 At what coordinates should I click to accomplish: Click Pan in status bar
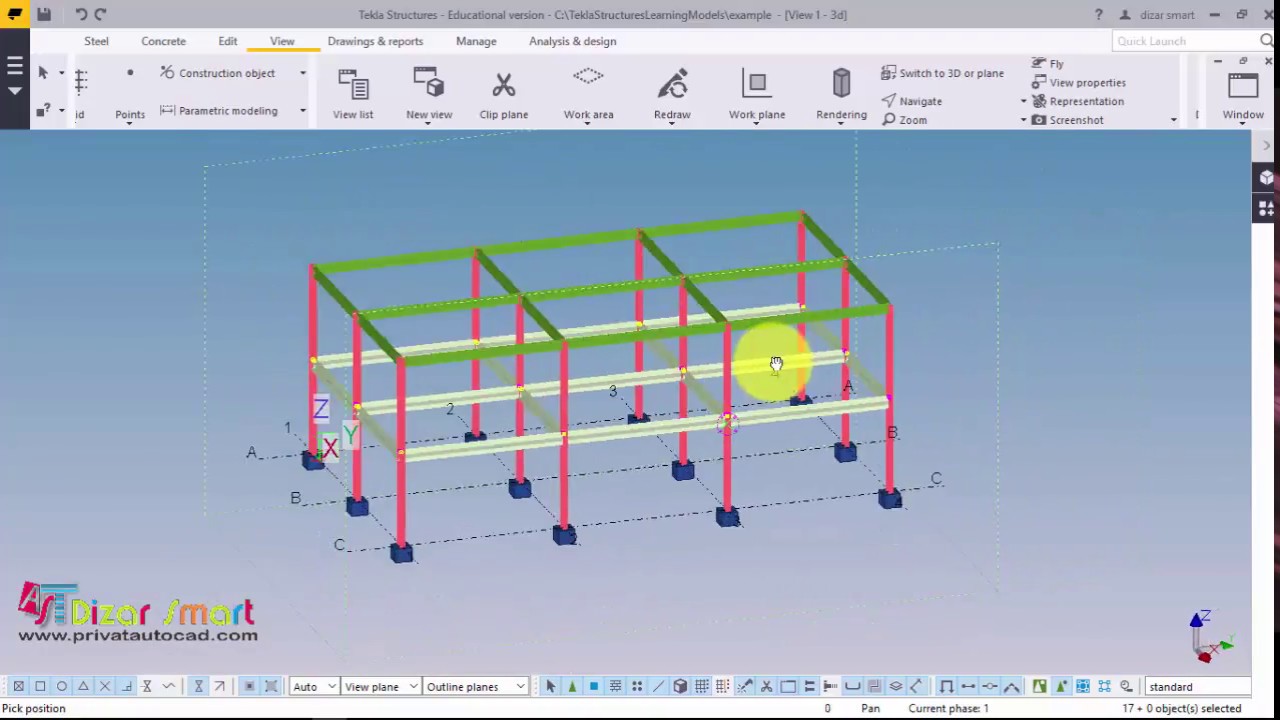(x=871, y=708)
